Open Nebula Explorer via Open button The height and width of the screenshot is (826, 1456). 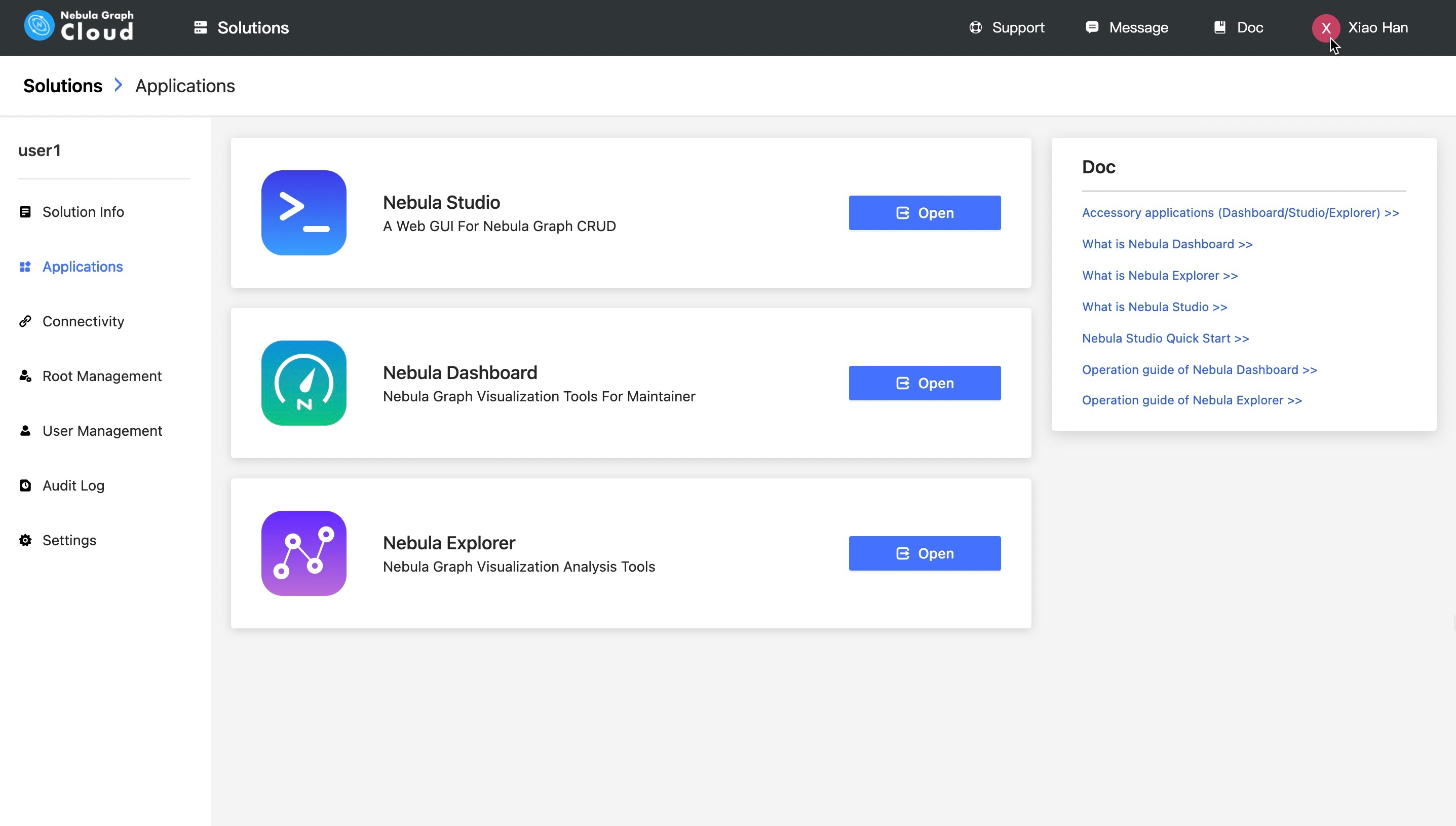pos(925,553)
